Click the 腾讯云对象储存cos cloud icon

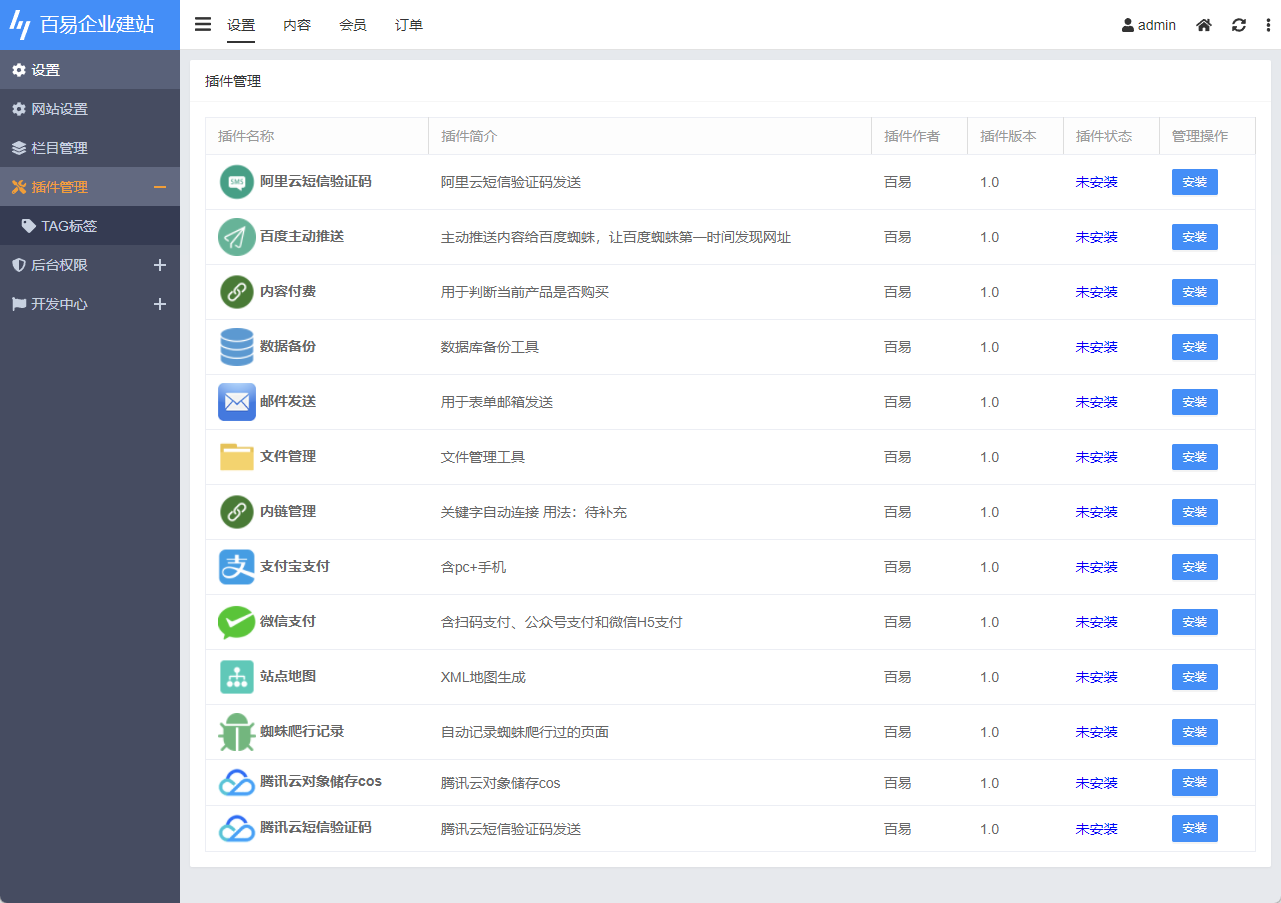[237, 783]
